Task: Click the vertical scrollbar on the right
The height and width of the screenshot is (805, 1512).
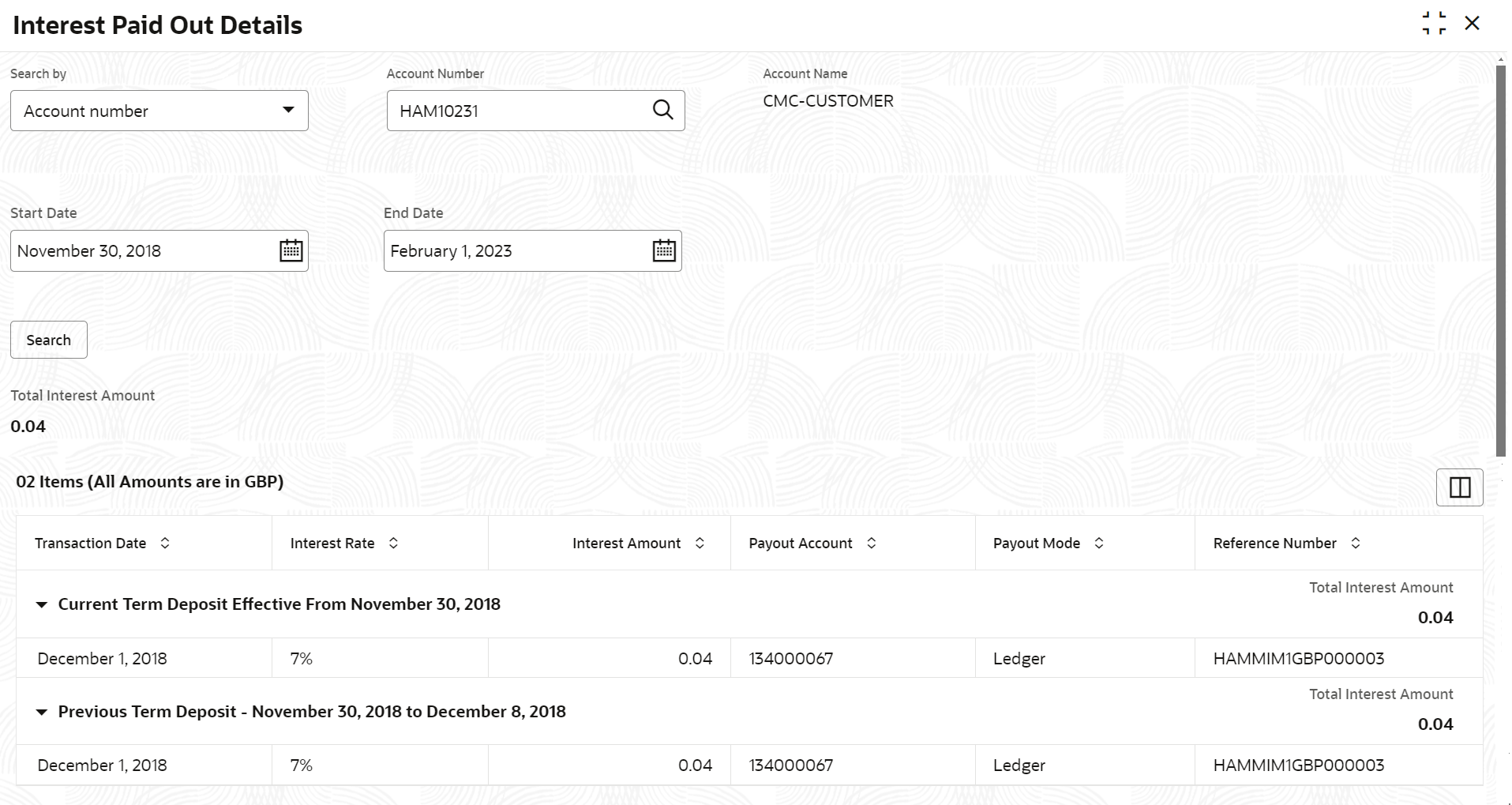Action: tap(1501, 261)
